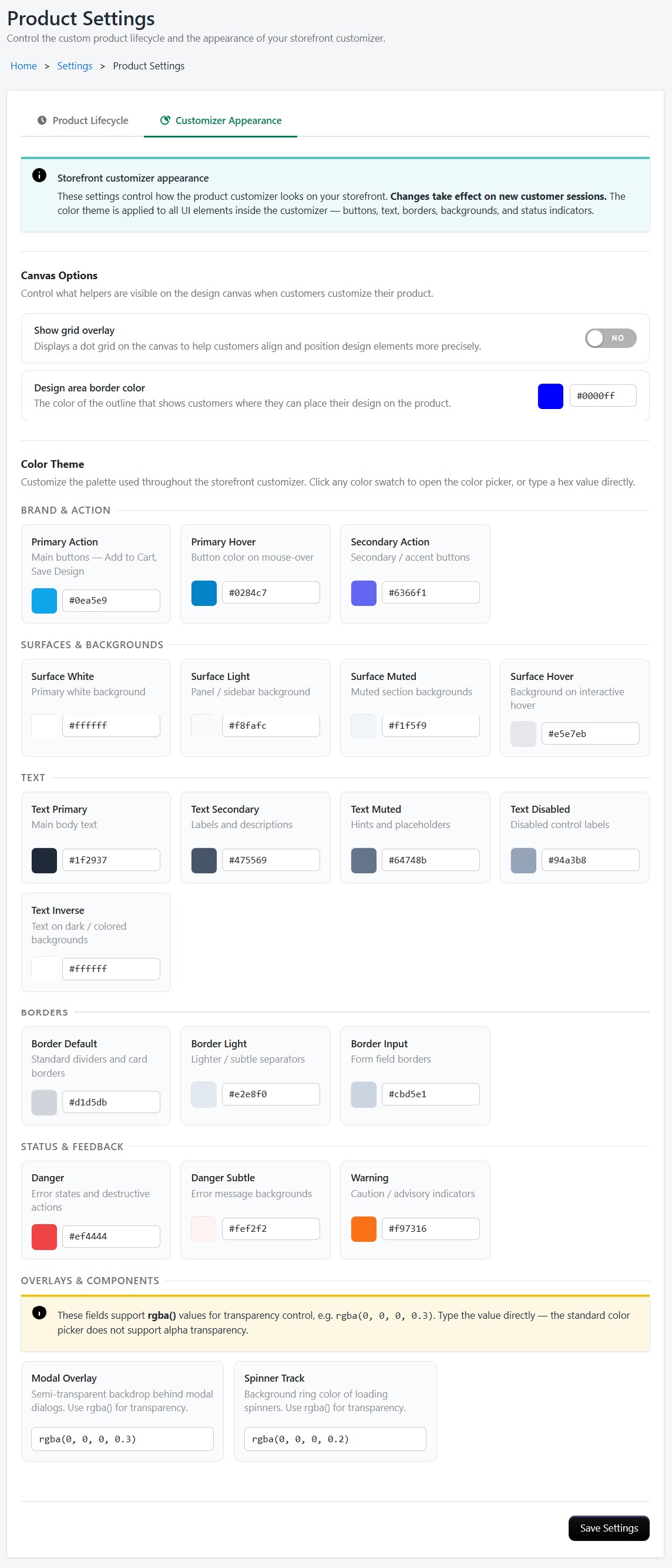Open the Surface White color swatch
Viewport: 672px width, 1568px height.
click(x=45, y=726)
